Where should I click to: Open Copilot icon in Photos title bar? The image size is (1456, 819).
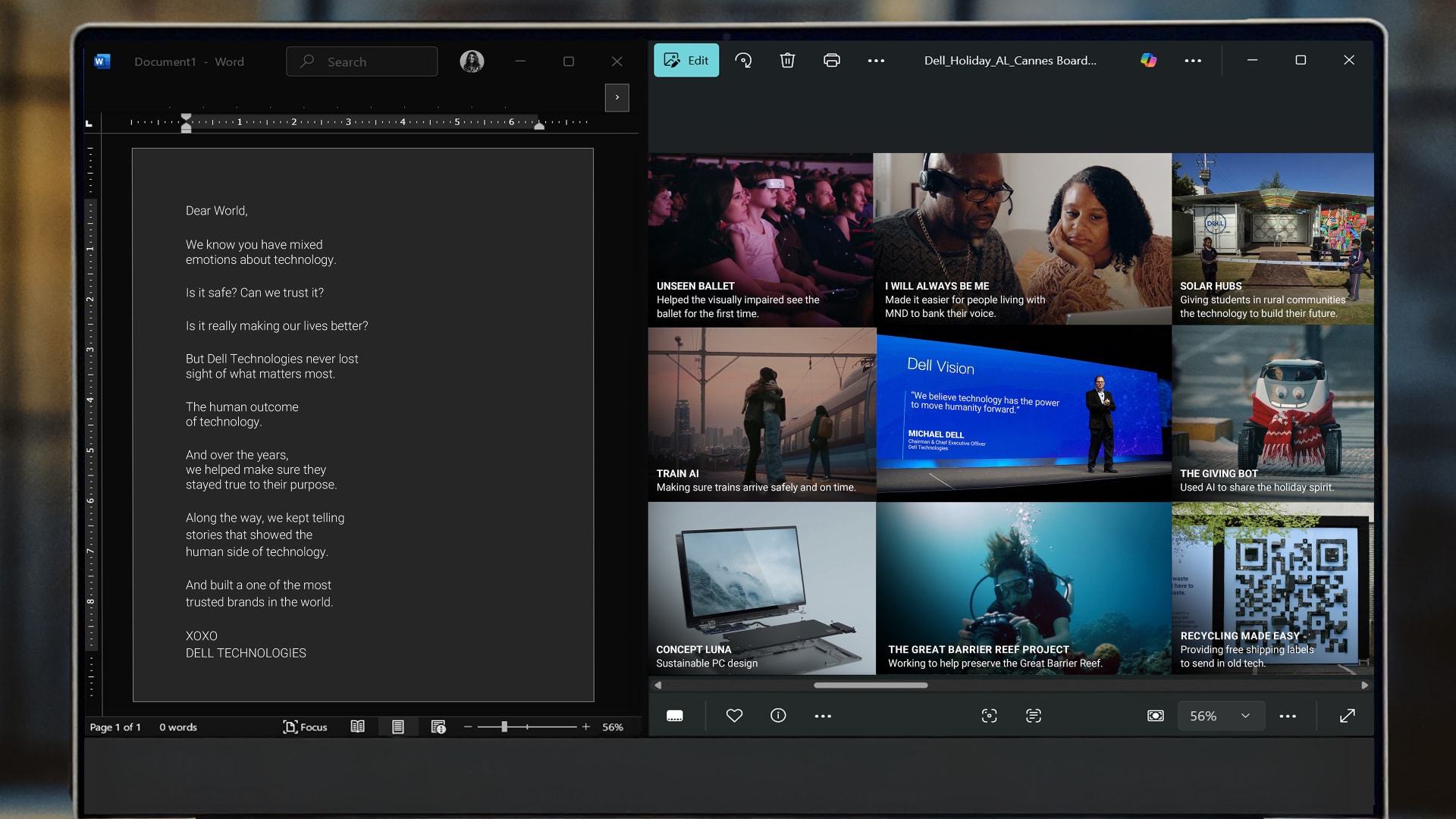pos(1149,61)
